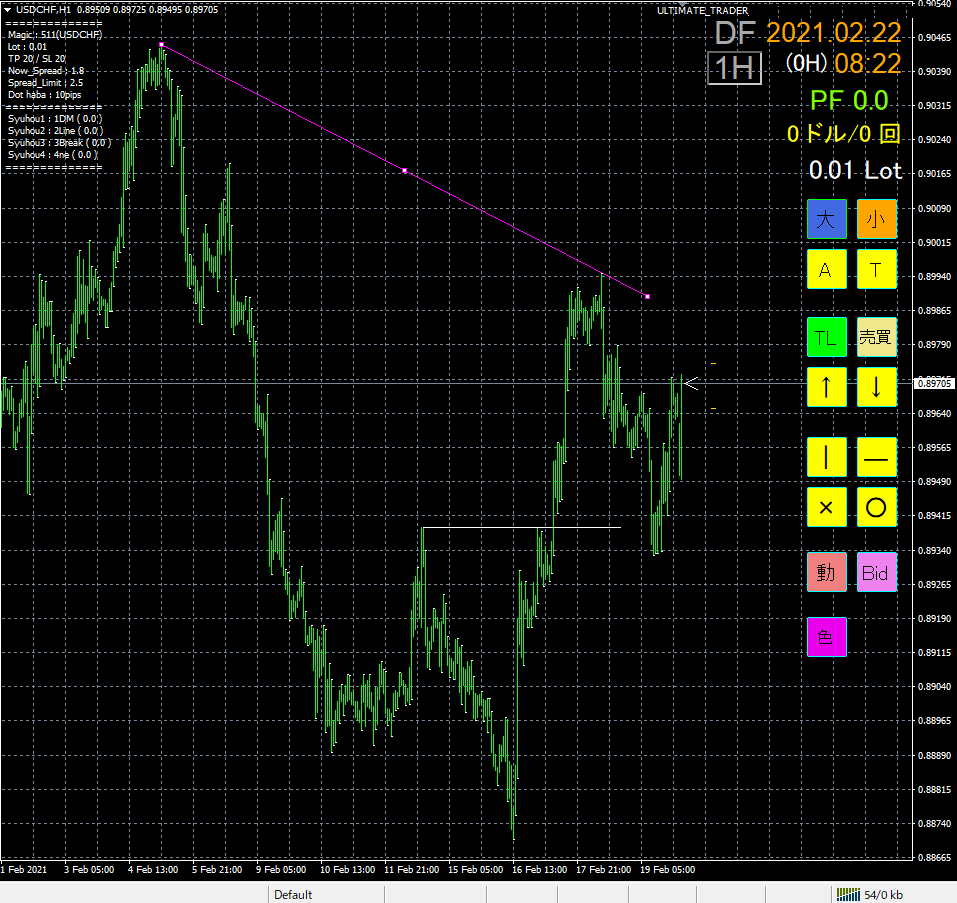Click the Syuhou1 : 1DM line
This screenshot has height=903, width=957.
[x=55, y=119]
